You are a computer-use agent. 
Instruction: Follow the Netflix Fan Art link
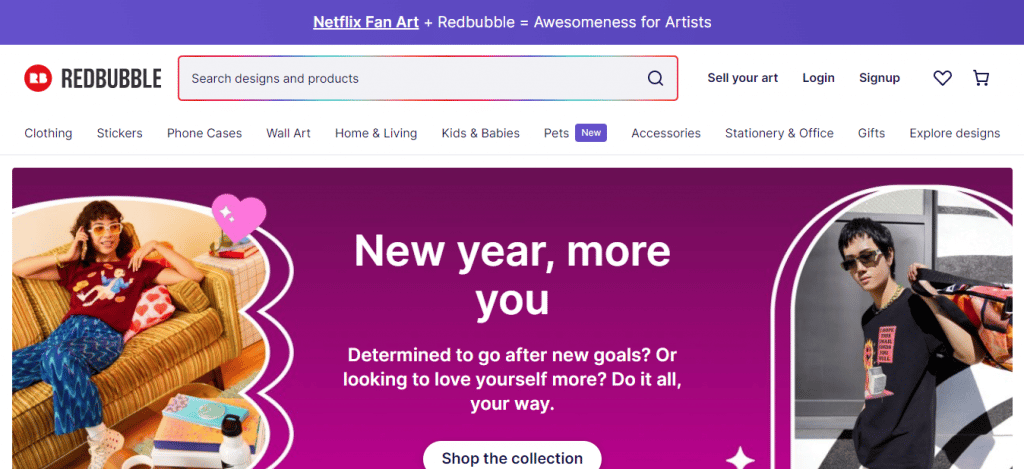click(366, 22)
